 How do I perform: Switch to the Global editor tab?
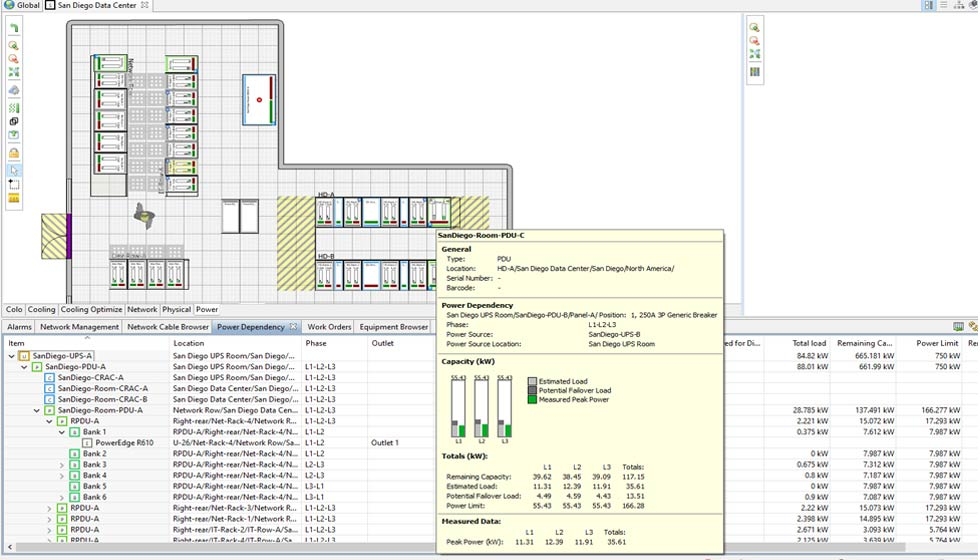coord(22,5)
